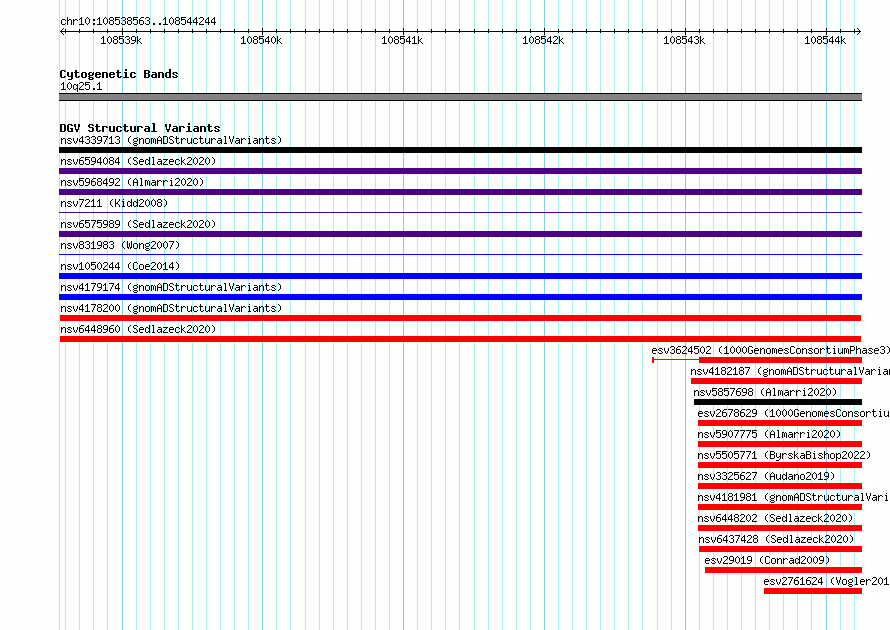The height and width of the screenshot is (630, 890).
Task: Click red bar under esv2678629
Action: (780, 423)
